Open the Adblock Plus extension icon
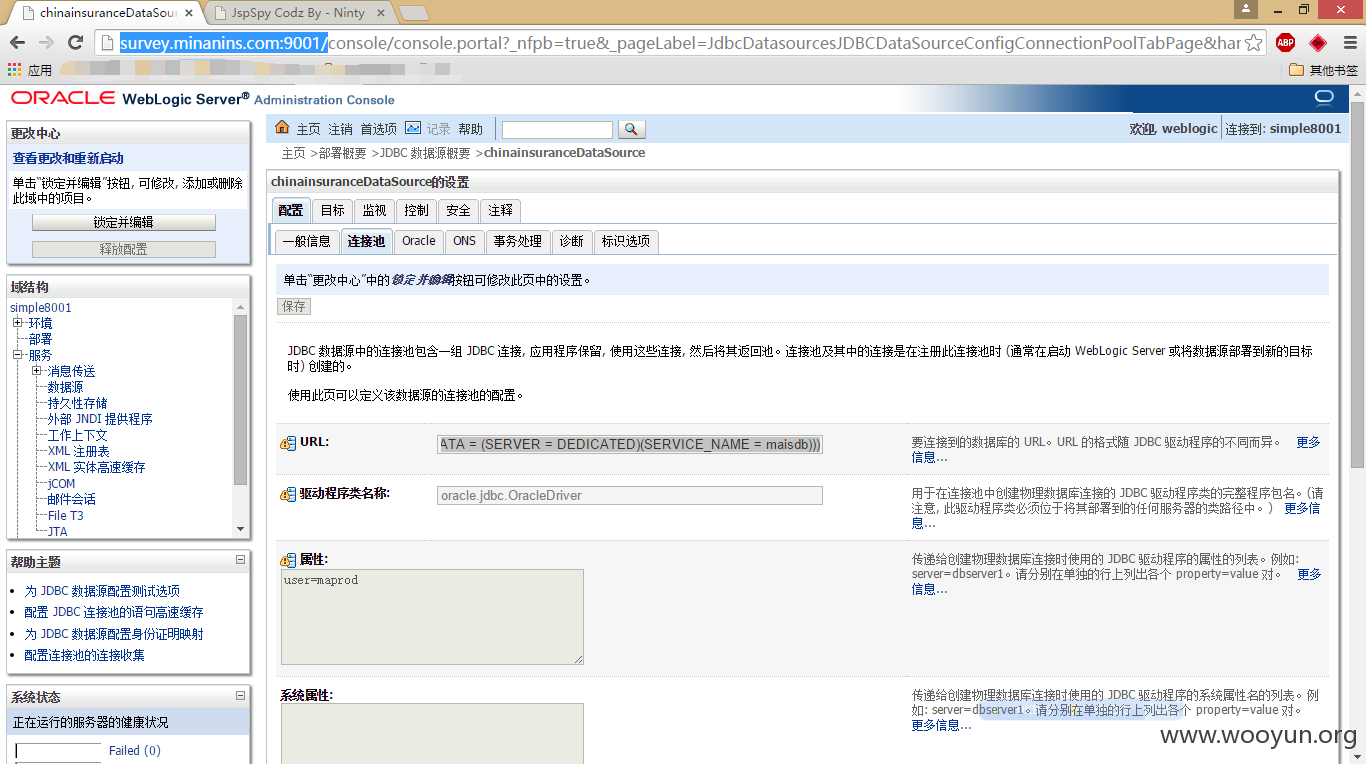This screenshot has width=1366, height=764. pos(1285,43)
